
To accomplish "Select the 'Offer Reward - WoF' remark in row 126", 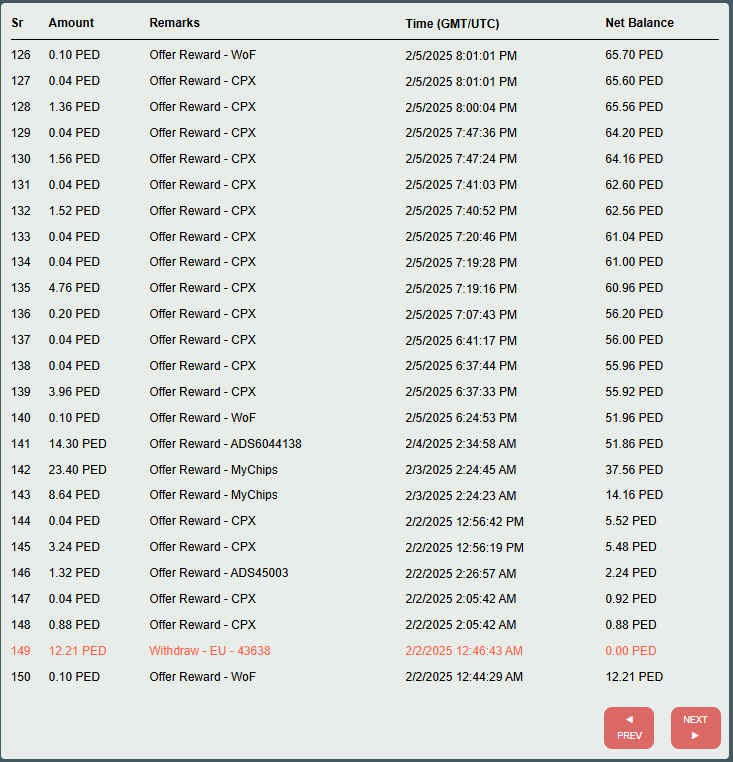I will (x=203, y=55).
